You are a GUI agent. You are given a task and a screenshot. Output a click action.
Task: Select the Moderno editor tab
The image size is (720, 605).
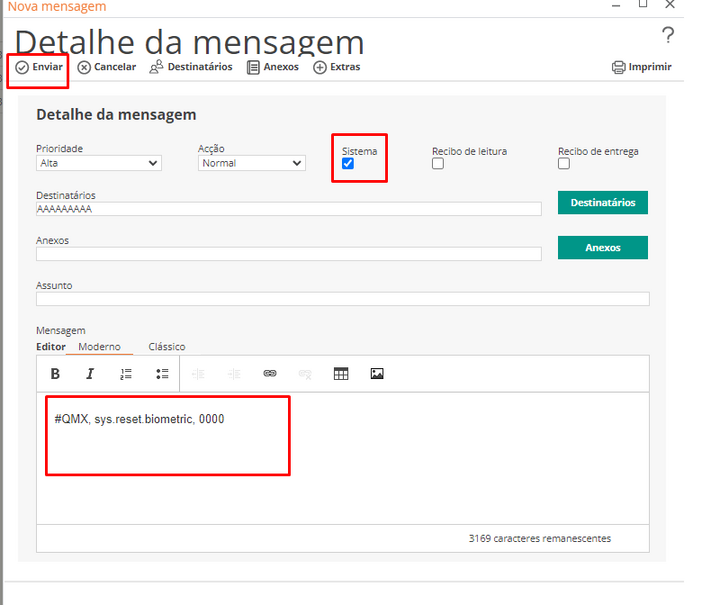100,347
